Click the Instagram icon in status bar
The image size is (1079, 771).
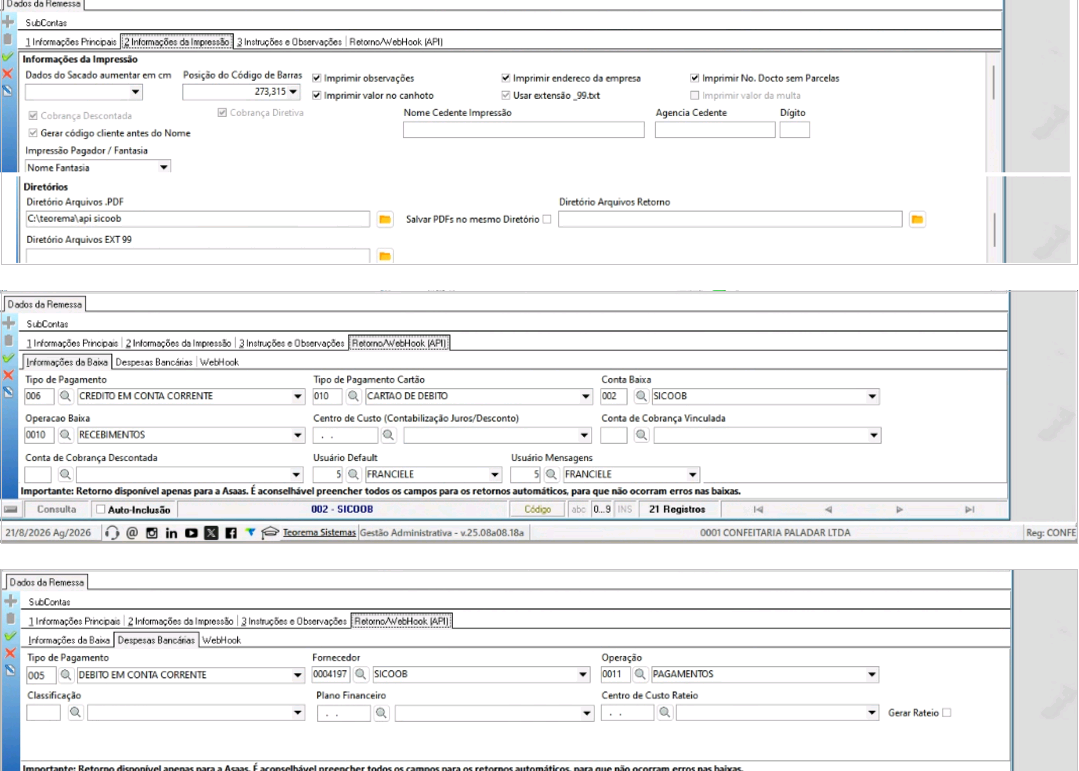tap(151, 533)
